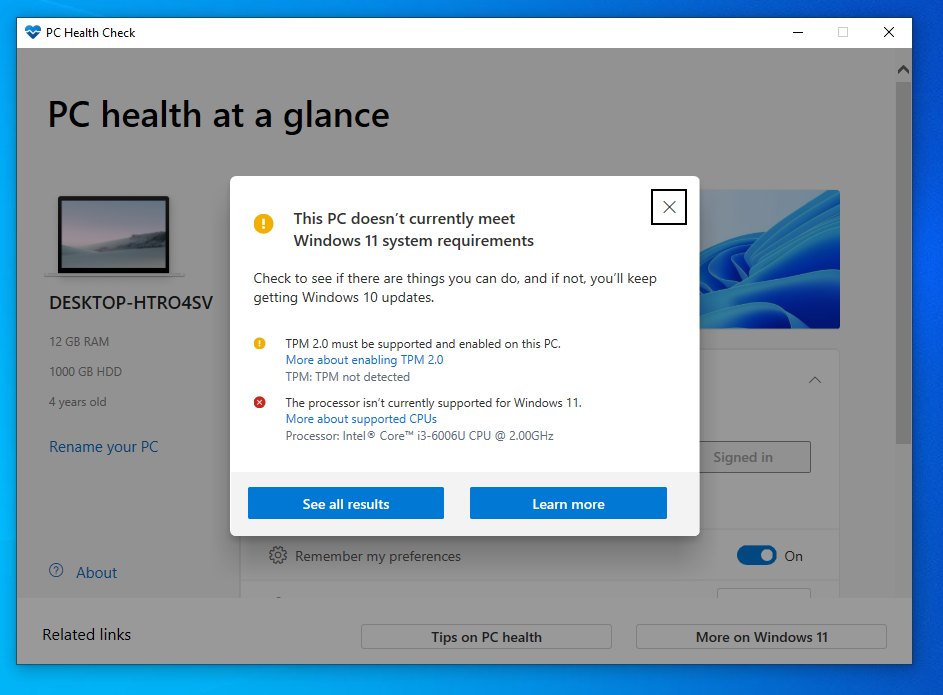Close the PC Health Check window
The height and width of the screenshot is (695, 943).
pos(889,32)
